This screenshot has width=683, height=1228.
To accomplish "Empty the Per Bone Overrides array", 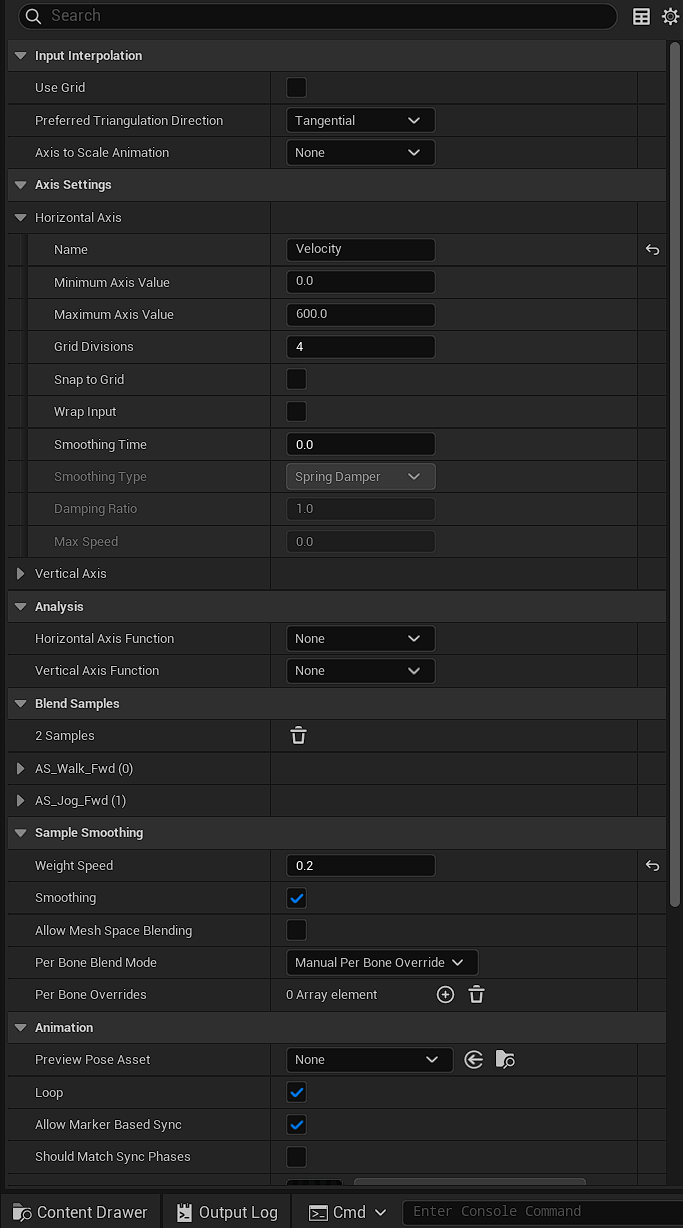I will (x=477, y=995).
